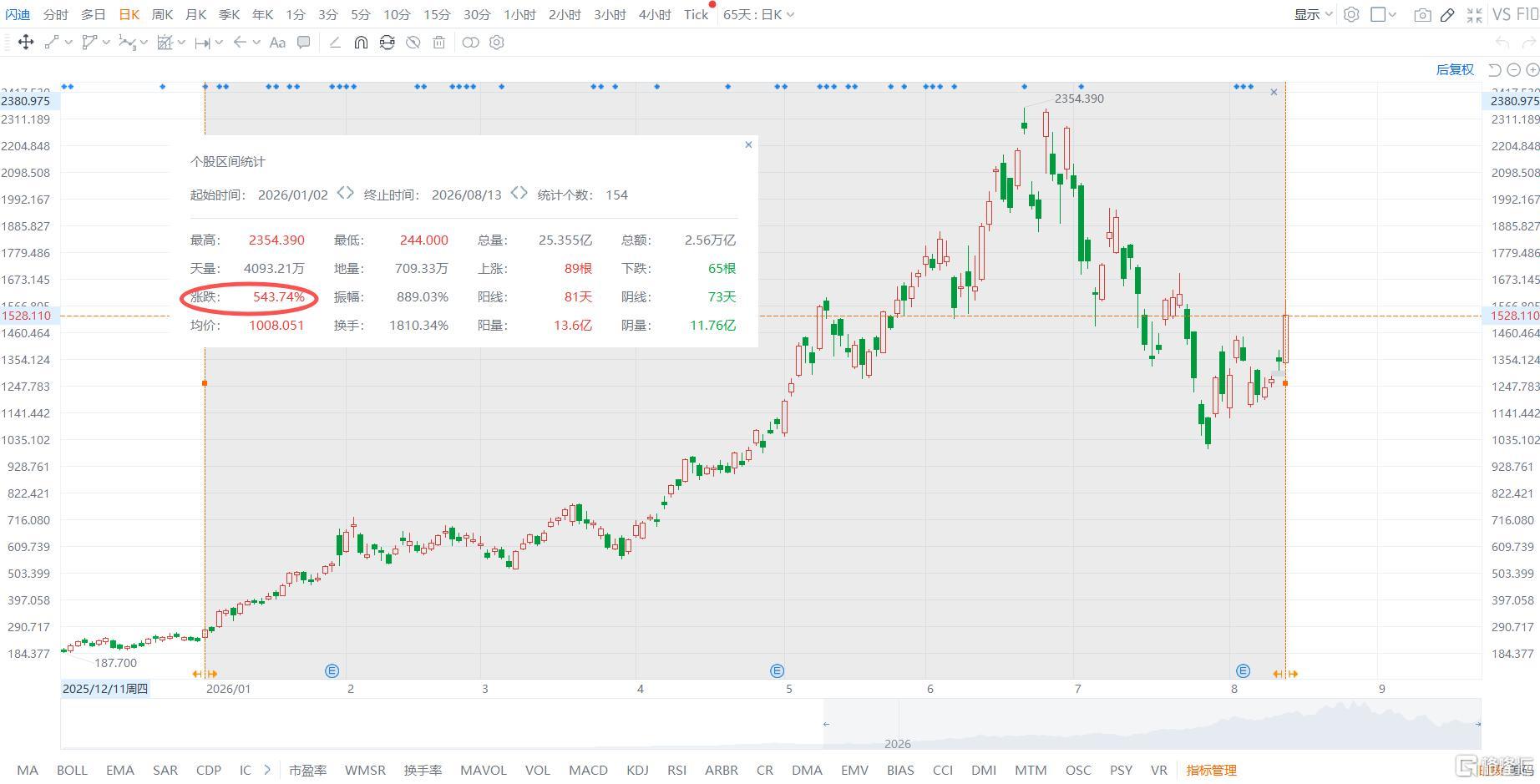
Task: Close the 个股区间统计 statistics popup
Action: tap(748, 144)
